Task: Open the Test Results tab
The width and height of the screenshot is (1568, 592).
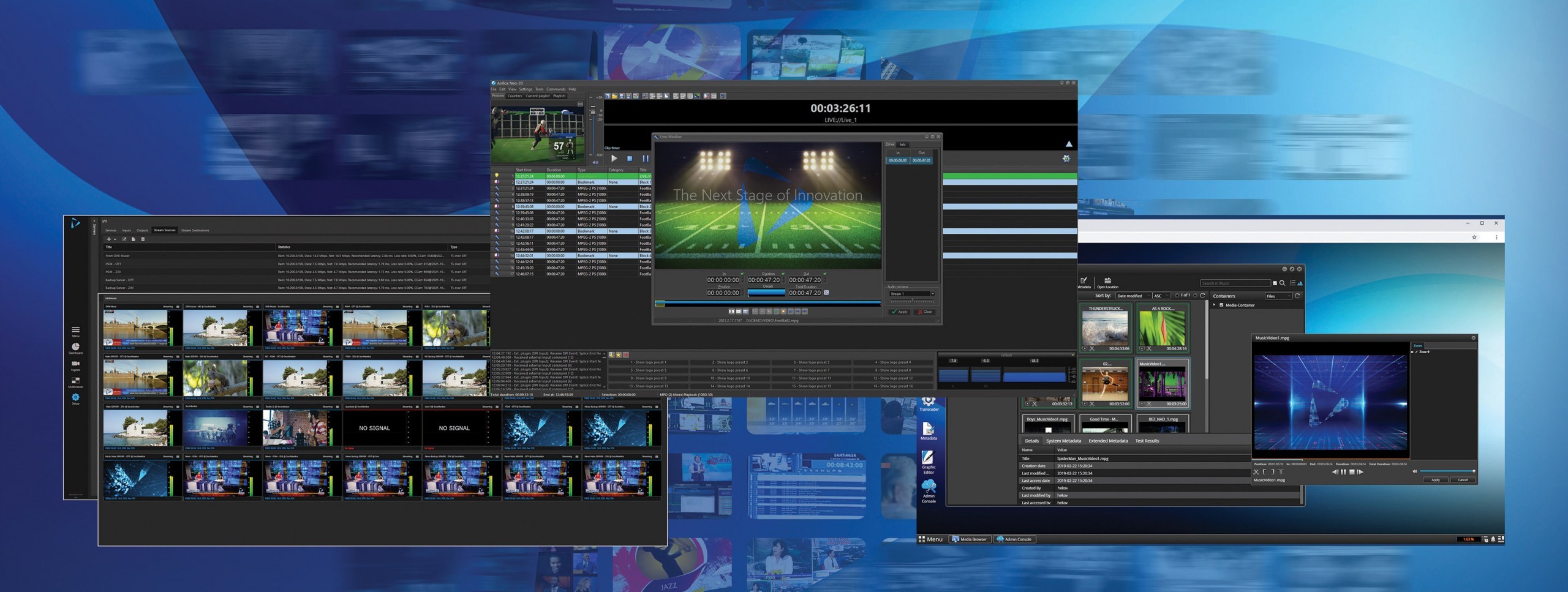Action: pyautogui.click(x=1147, y=441)
